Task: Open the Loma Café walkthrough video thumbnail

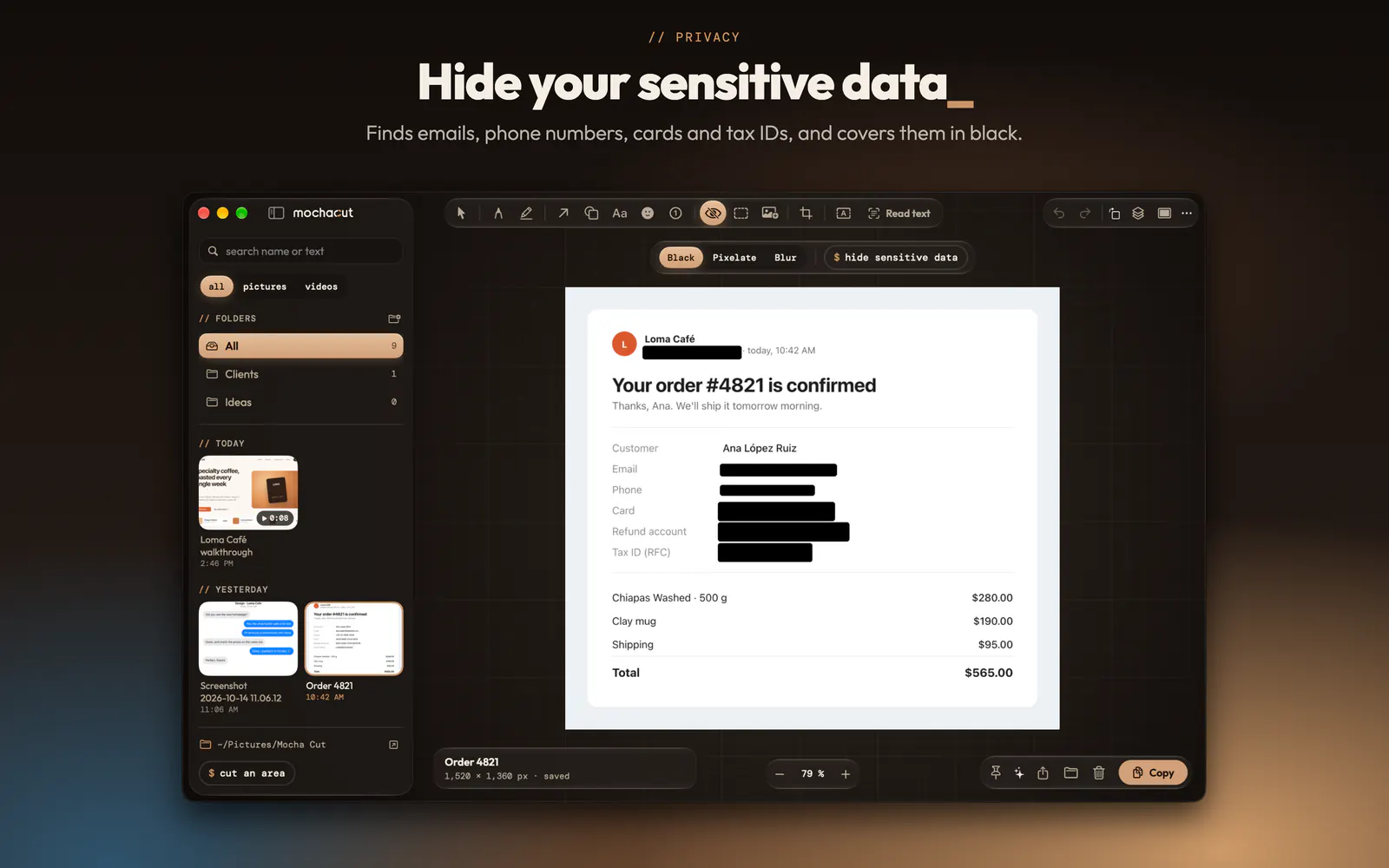Action: tap(248, 493)
